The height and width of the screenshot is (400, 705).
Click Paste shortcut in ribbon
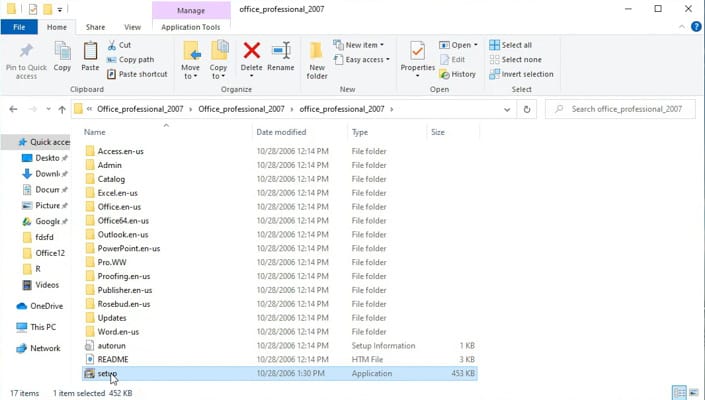coord(137,74)
